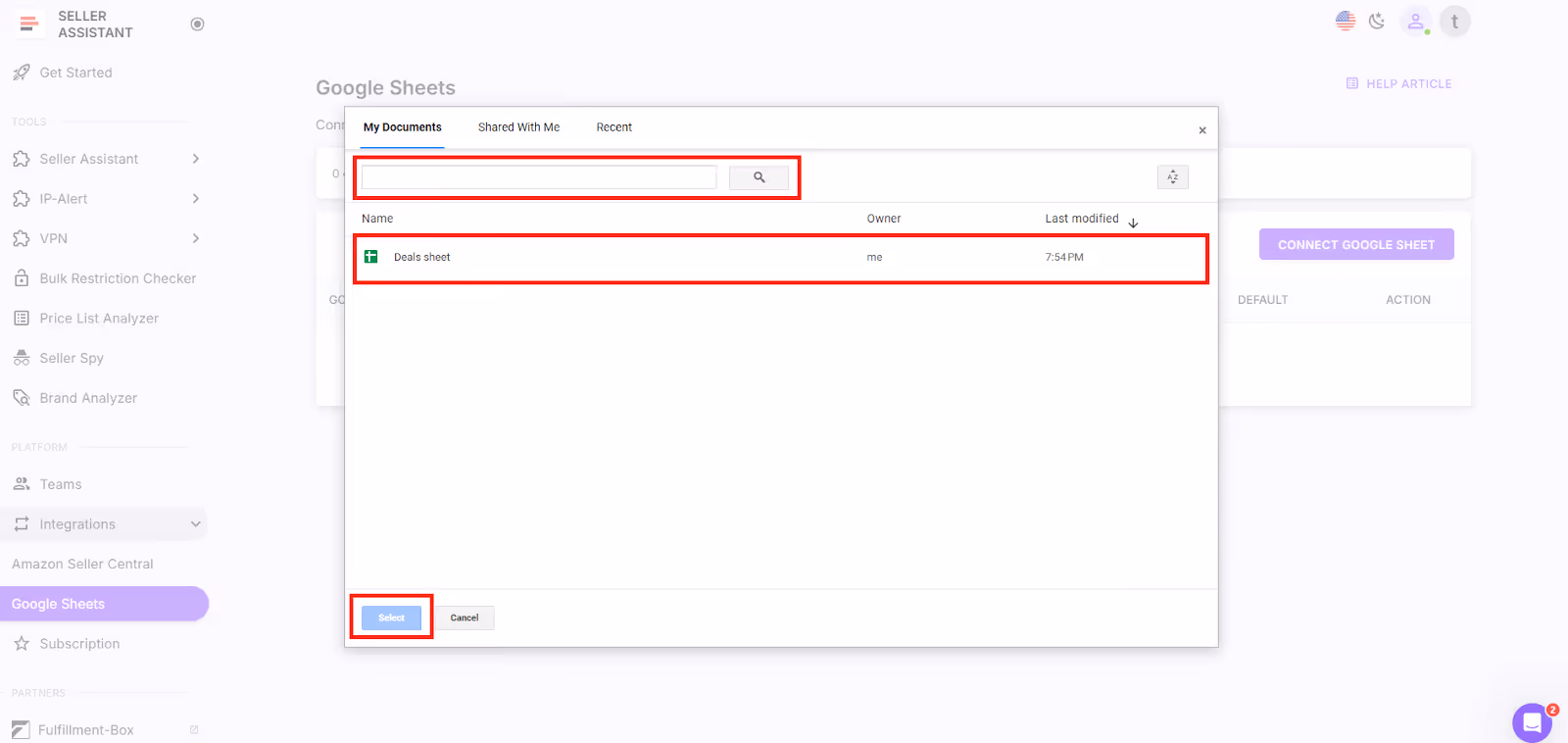The width and height of the screenshot is (1568, 743).
Task: Change language via US flag icon
Action: point(1346,22)
